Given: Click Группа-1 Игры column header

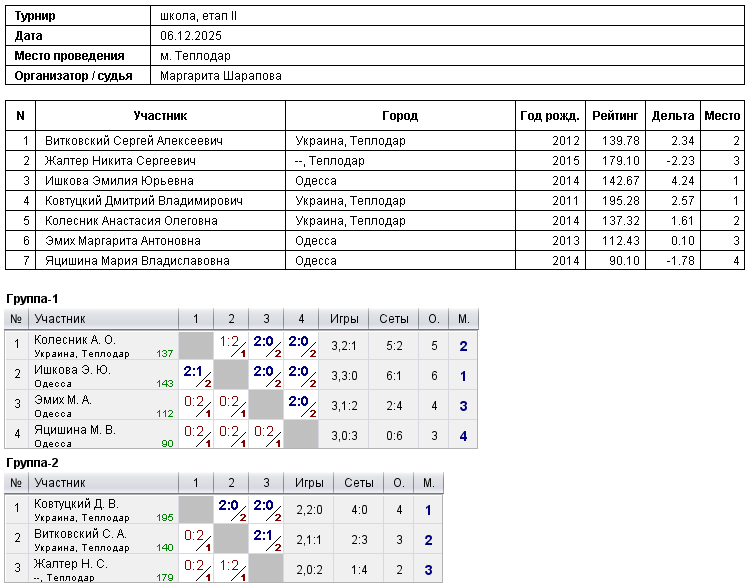Looking at the screenshot, I should click(344, 319).
